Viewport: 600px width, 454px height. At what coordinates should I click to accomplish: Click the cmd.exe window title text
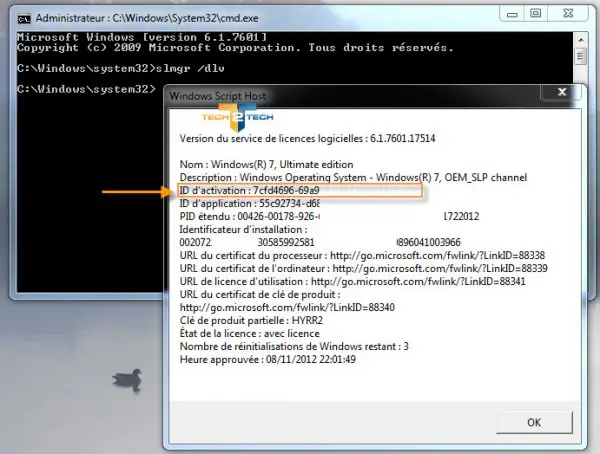point(147,18)
